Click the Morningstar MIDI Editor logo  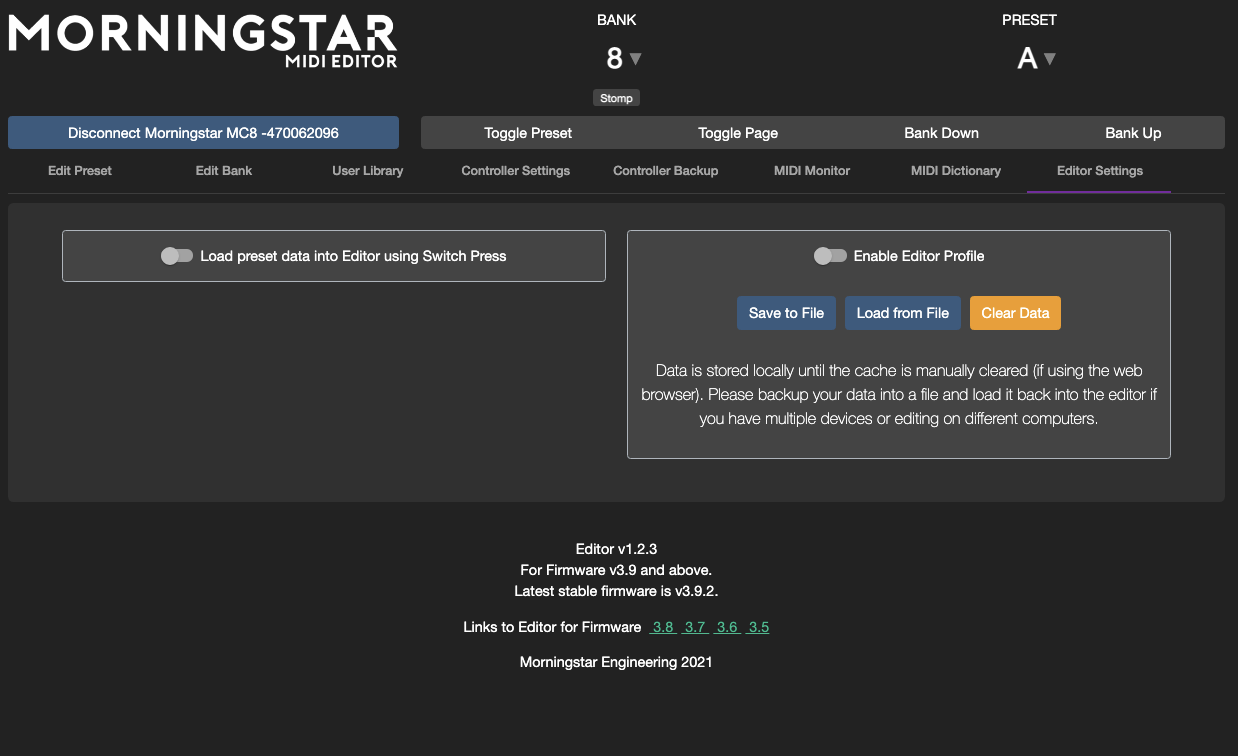click(x=203, y=40)
